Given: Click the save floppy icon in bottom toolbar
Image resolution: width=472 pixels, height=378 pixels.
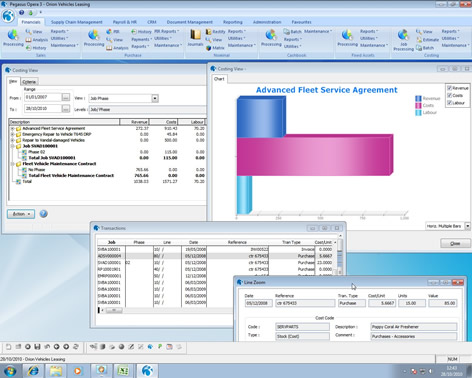Looking at the screenshot, I should [37, 347].
